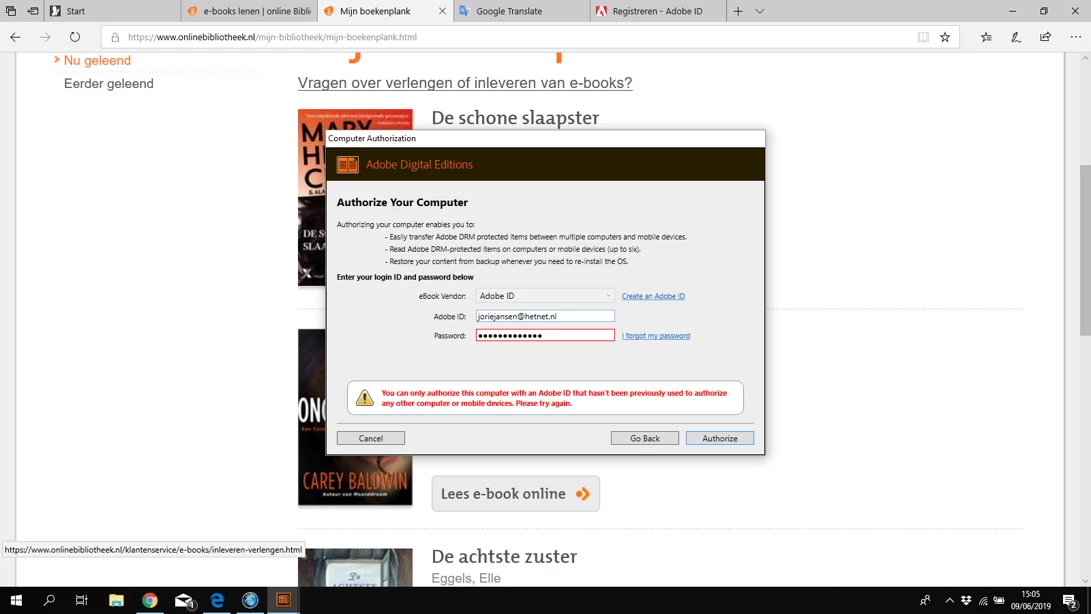Open Google Chrome from the taskbar
Image resolution: width=1091 pixels, height=614 pixels.
[x=150, y=600]
